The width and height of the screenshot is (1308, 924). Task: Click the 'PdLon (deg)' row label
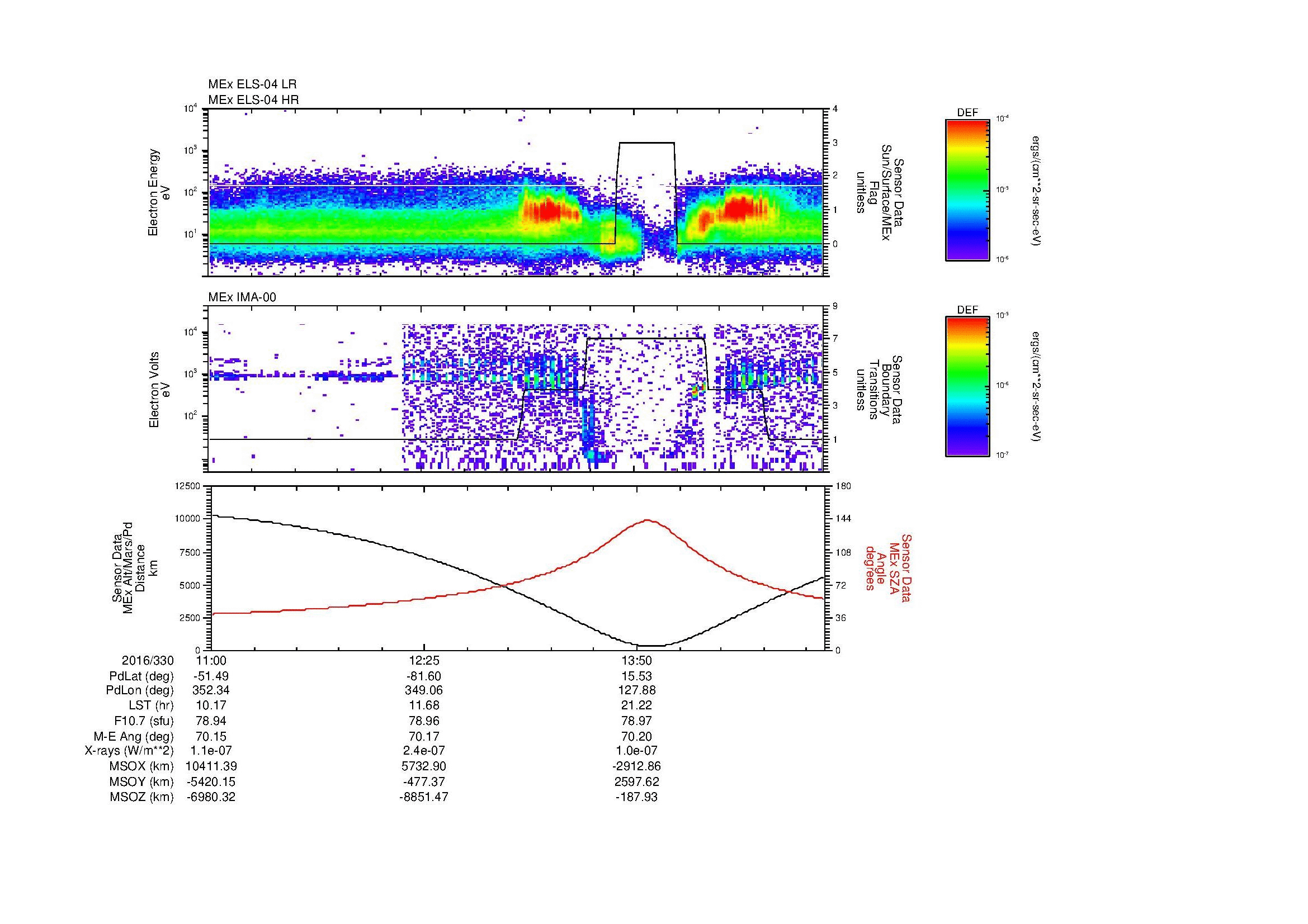click(140, 690)
